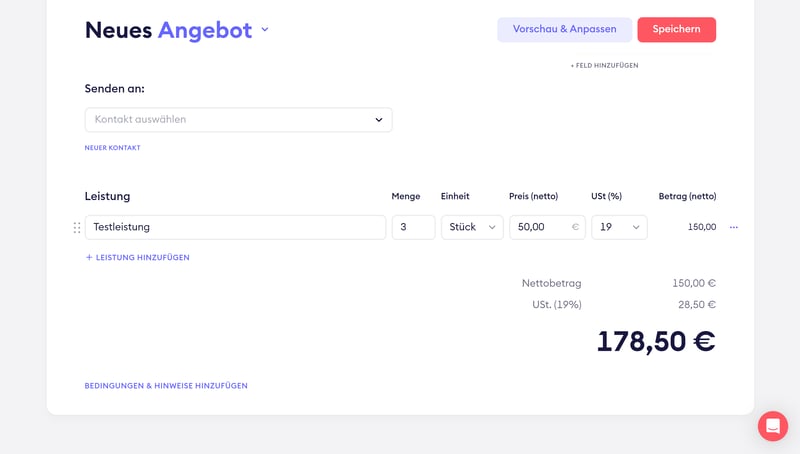Expand the Angebot document type chevron

(x=265, y=30)
